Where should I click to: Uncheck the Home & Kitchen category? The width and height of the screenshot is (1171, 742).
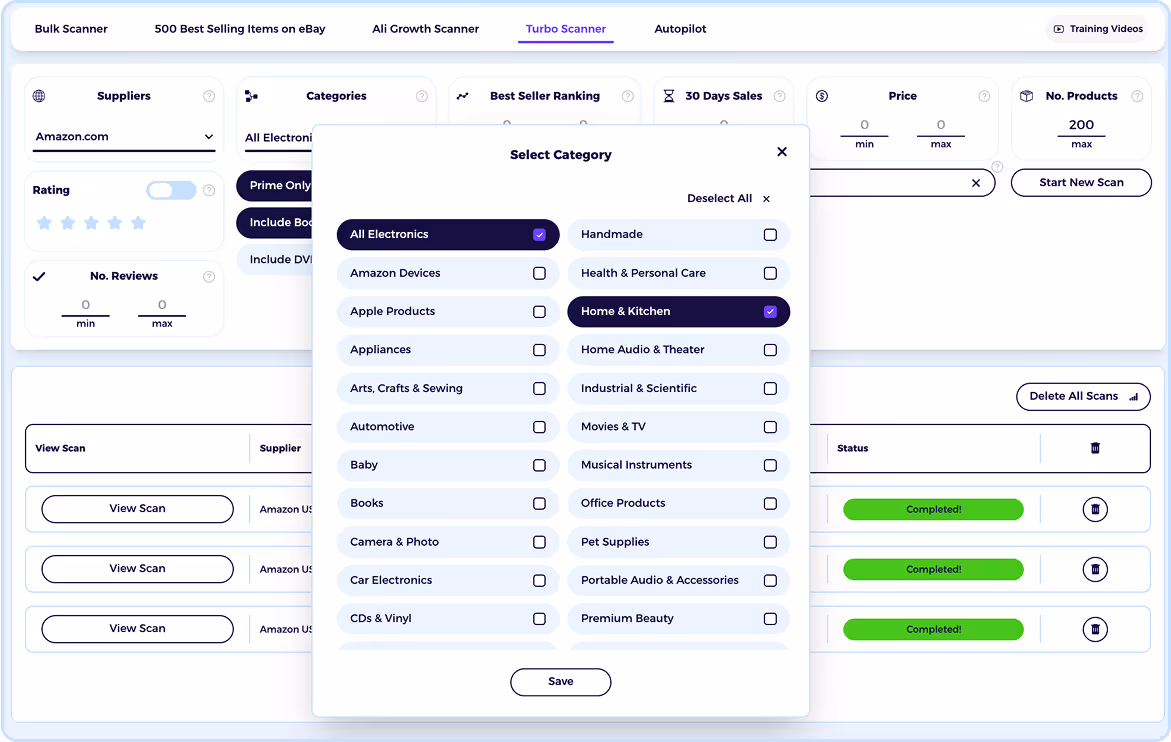(770, 311)
